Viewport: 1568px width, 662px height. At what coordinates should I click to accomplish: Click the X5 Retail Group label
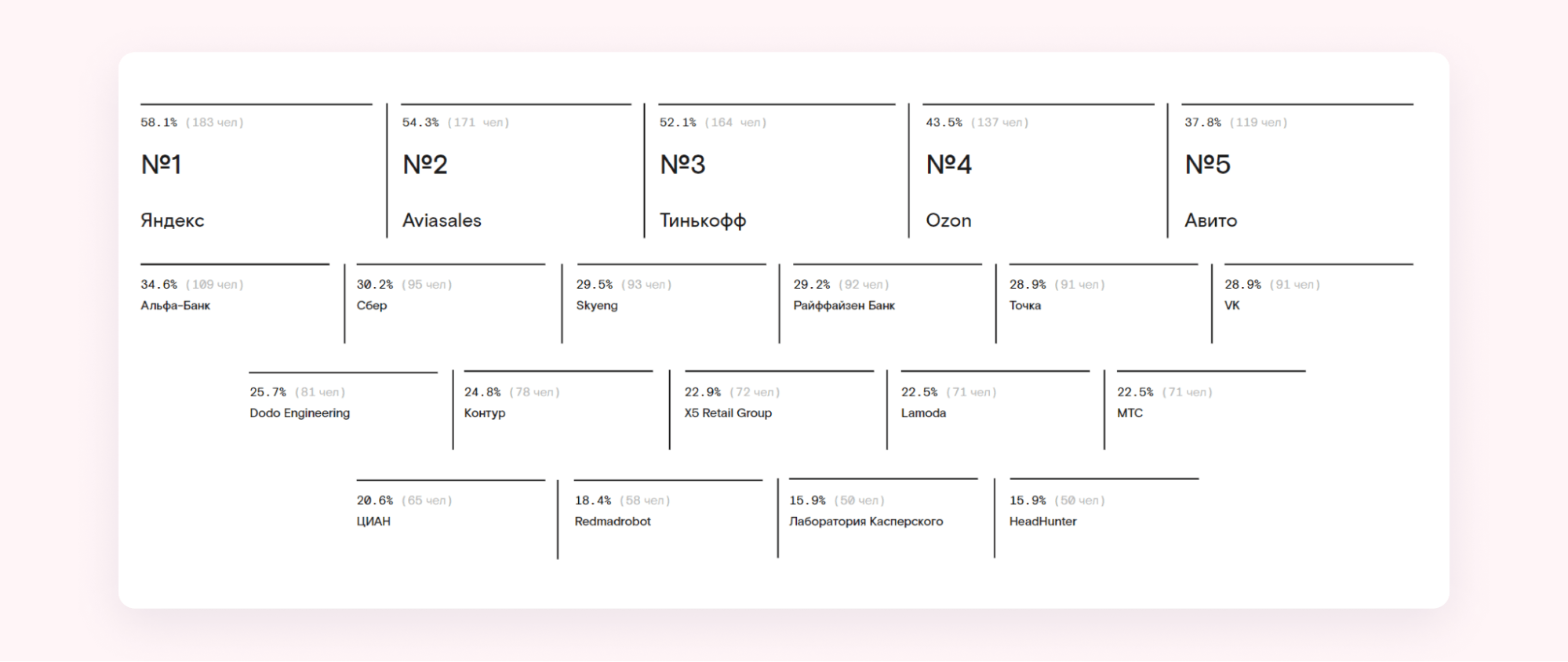click(728, 413)
